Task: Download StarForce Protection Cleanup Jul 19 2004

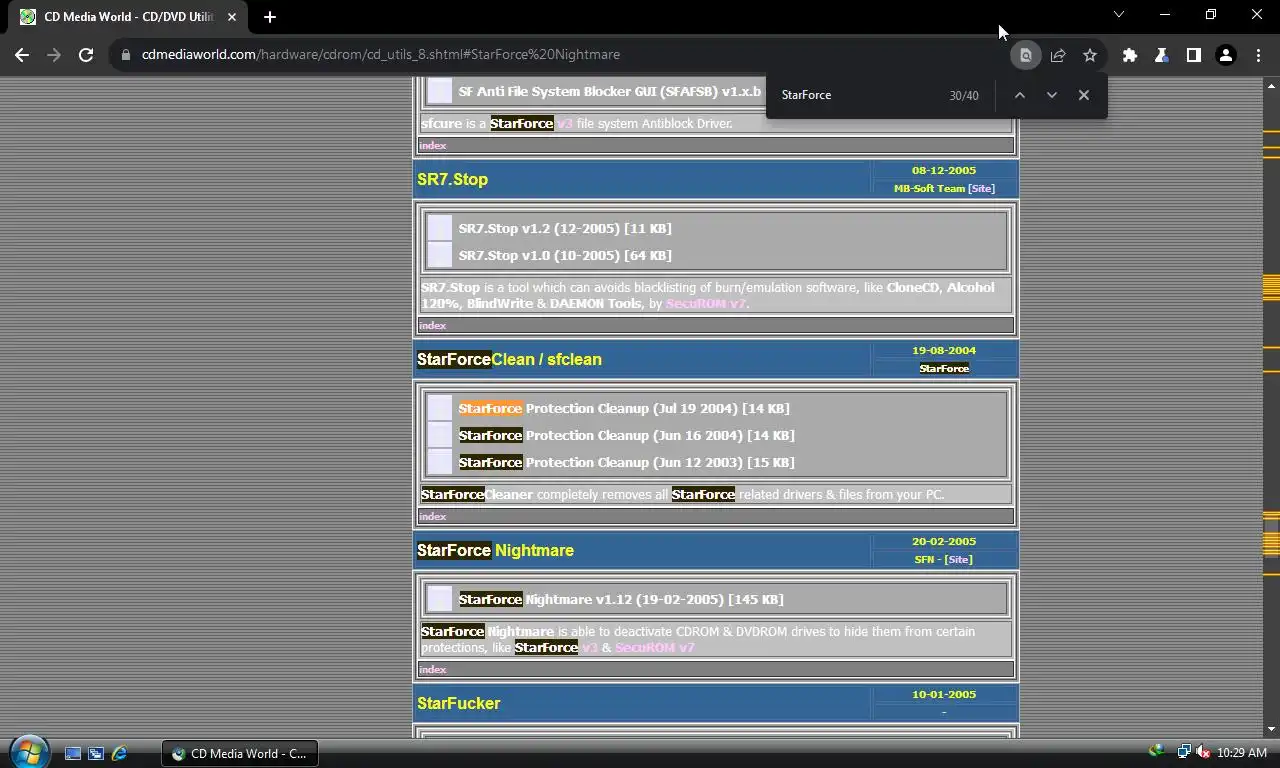Action: [624, 408]
